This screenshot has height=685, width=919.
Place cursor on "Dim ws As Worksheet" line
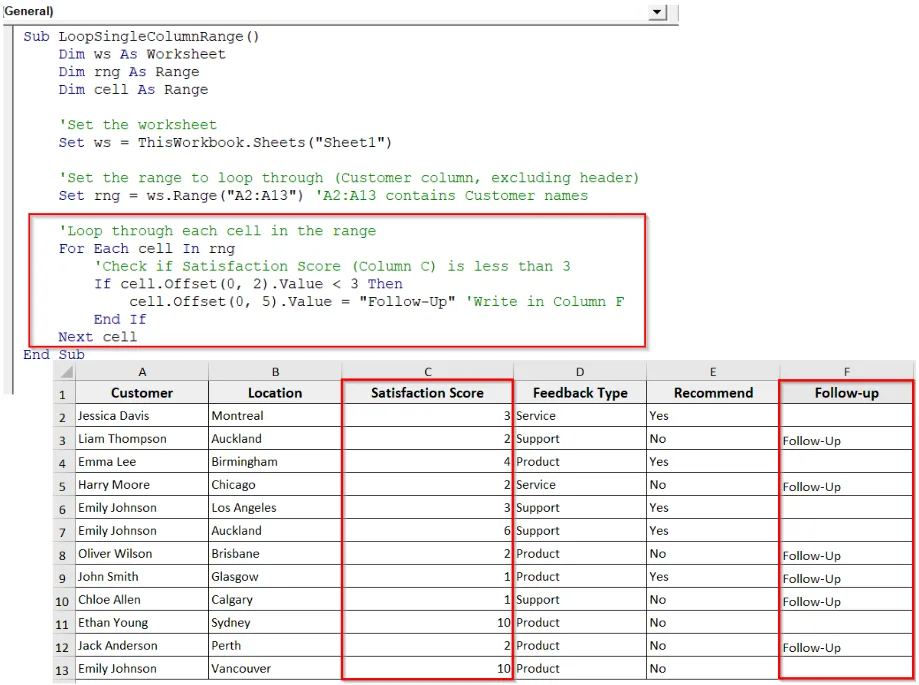tap(142, 54)
